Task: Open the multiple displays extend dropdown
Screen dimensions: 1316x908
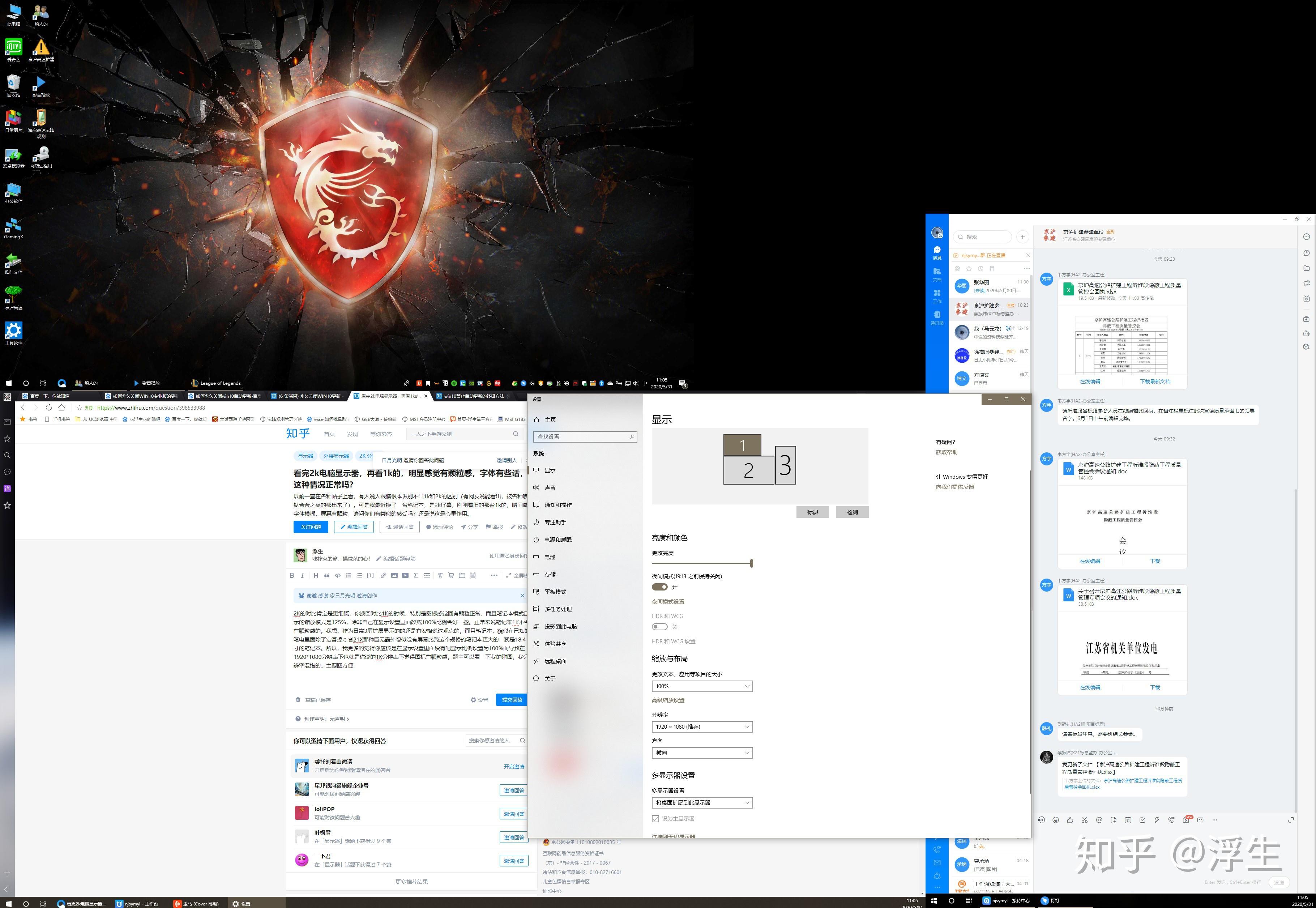Action: click(x=702, y=802)
